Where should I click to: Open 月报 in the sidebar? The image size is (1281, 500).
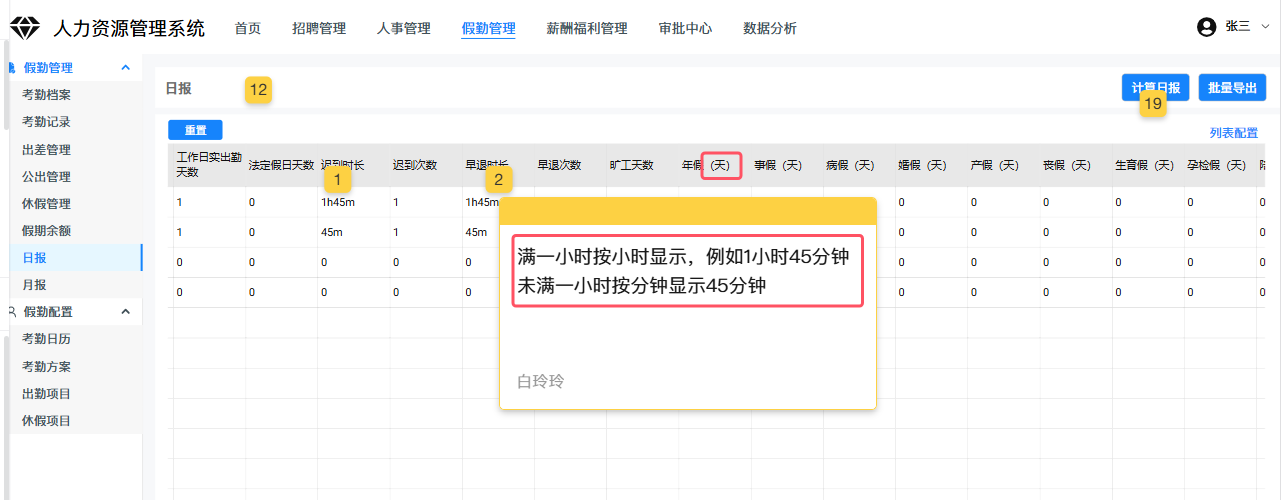tap(34, 285)
